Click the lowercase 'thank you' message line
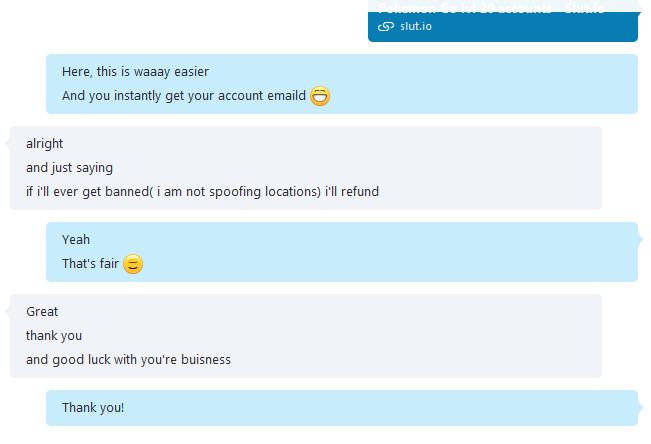Viewport: 651px width, 444px height. click(x=54, y=336)
